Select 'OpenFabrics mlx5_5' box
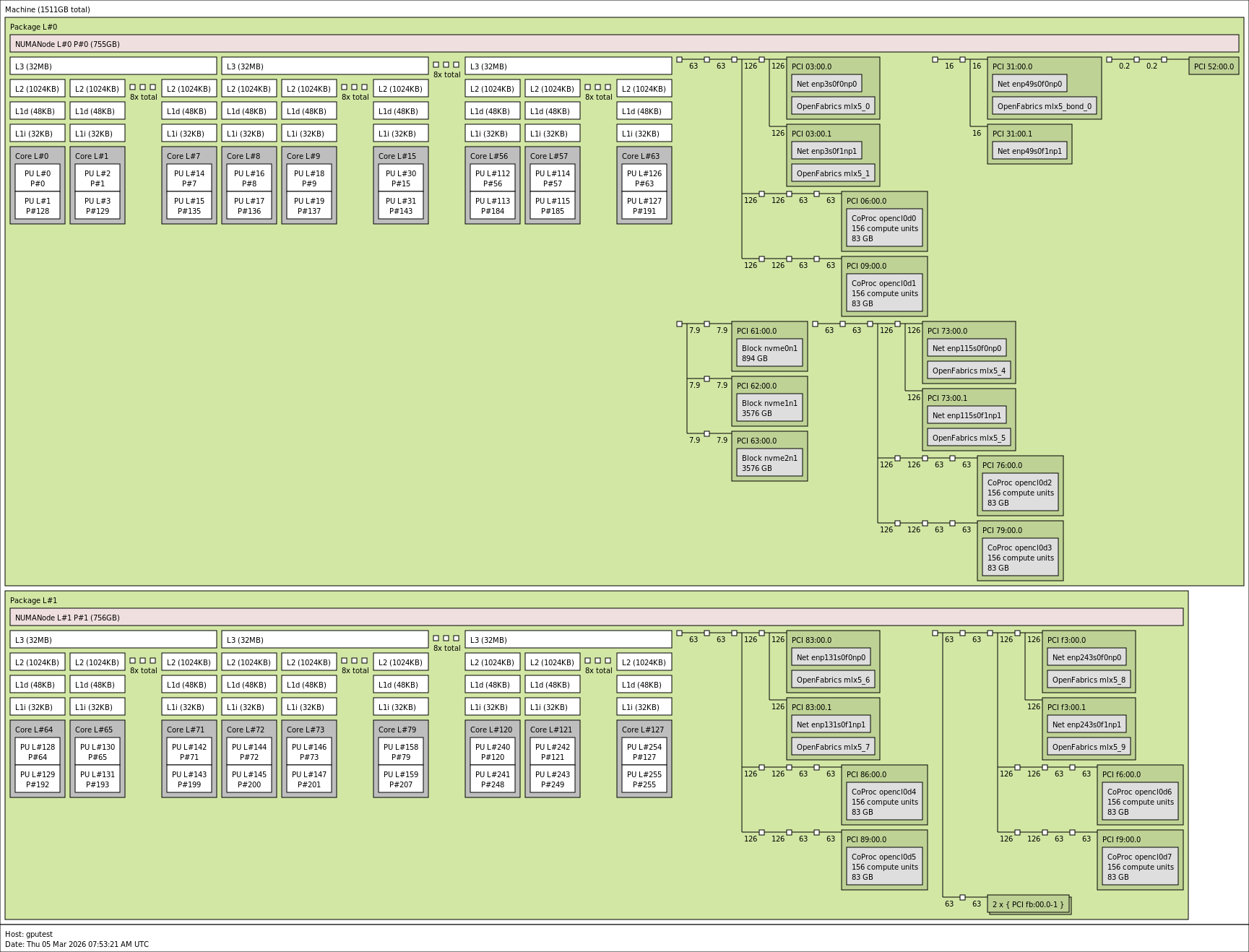Viewport: 1249px width, 952px height. pyautogui.click(x=969, y=438)
